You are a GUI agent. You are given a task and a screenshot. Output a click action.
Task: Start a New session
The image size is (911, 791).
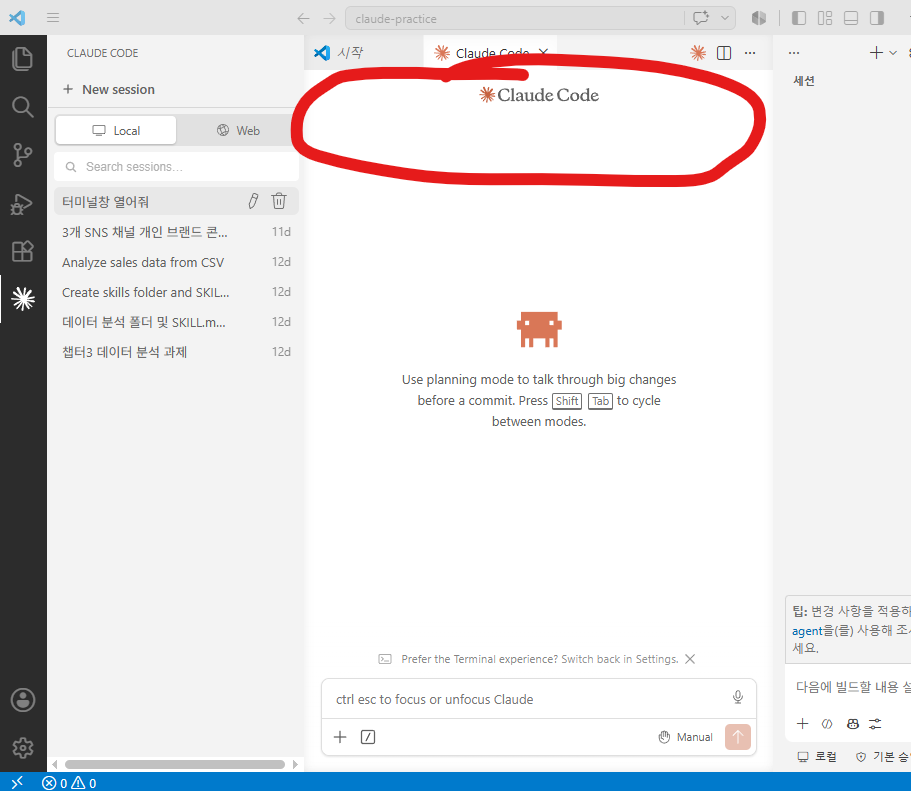(109, 90)
